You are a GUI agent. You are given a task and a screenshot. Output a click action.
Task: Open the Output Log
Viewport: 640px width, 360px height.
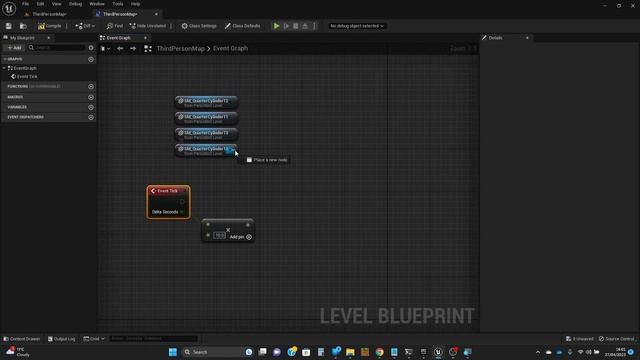coord(62,339)
